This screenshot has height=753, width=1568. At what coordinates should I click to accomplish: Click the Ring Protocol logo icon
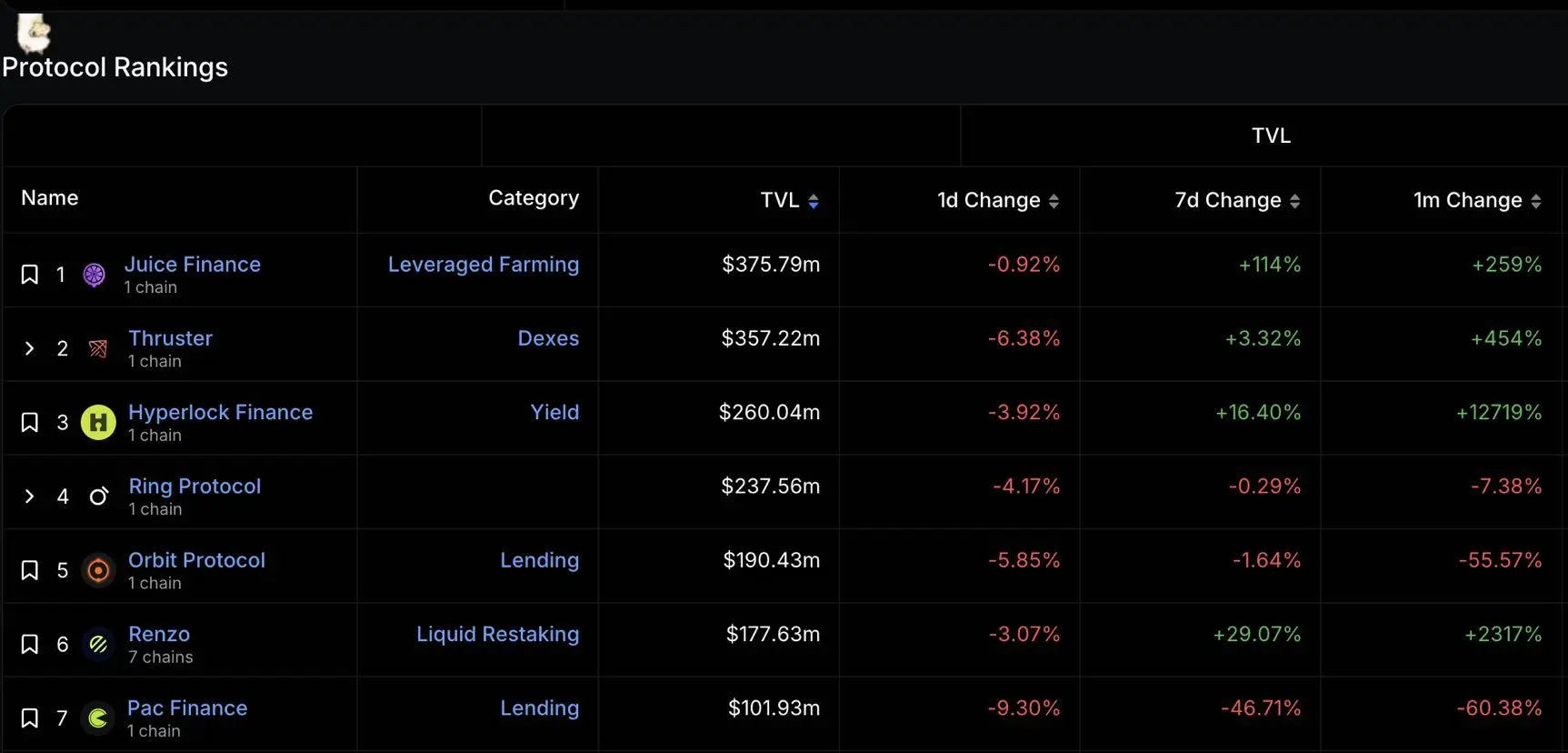tap(98, 497)
